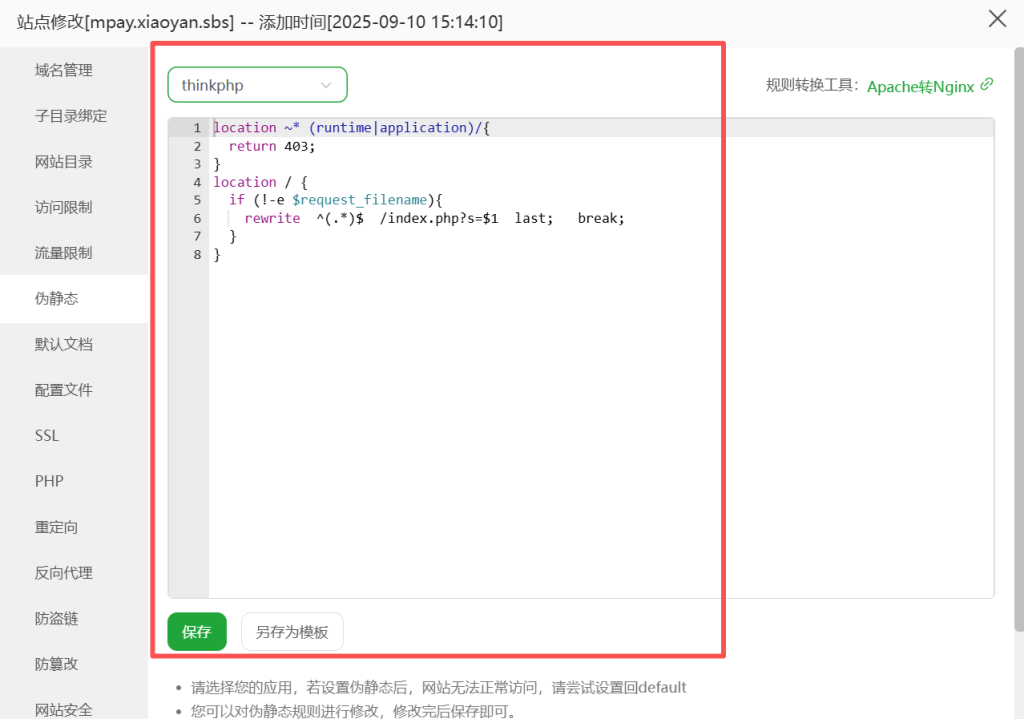Image resolution: width=1024 pixels, height=719 pixels.
Task: Click the Apache转Nginx conversion tool link
Action: 920,86
